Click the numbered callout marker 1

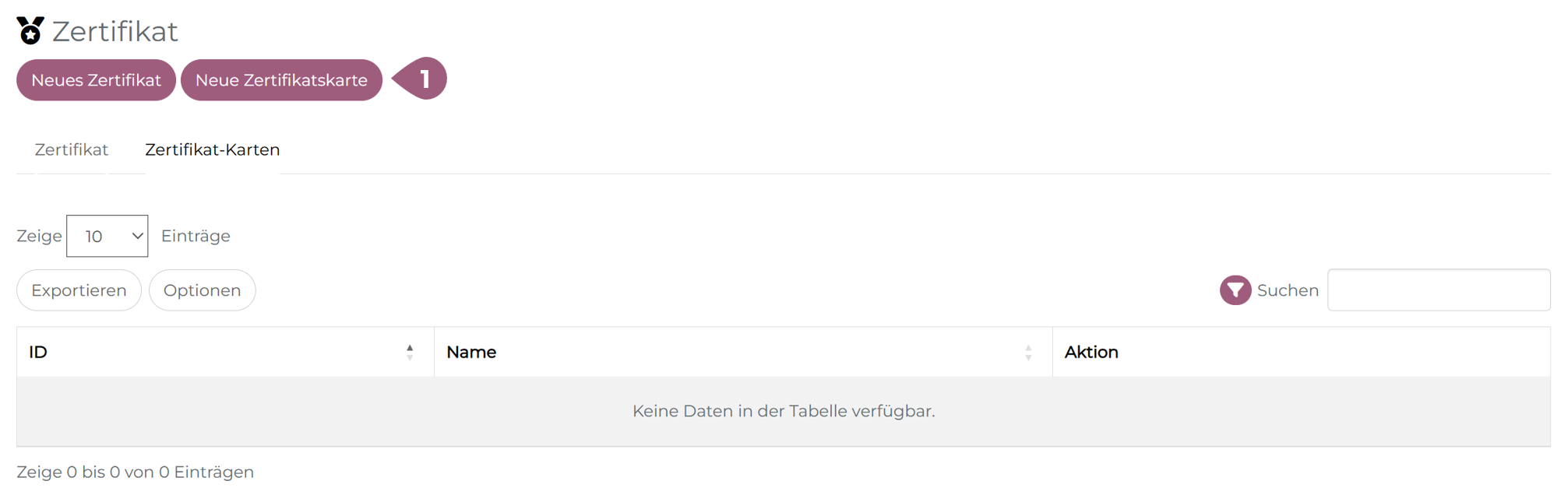[421, 79]
